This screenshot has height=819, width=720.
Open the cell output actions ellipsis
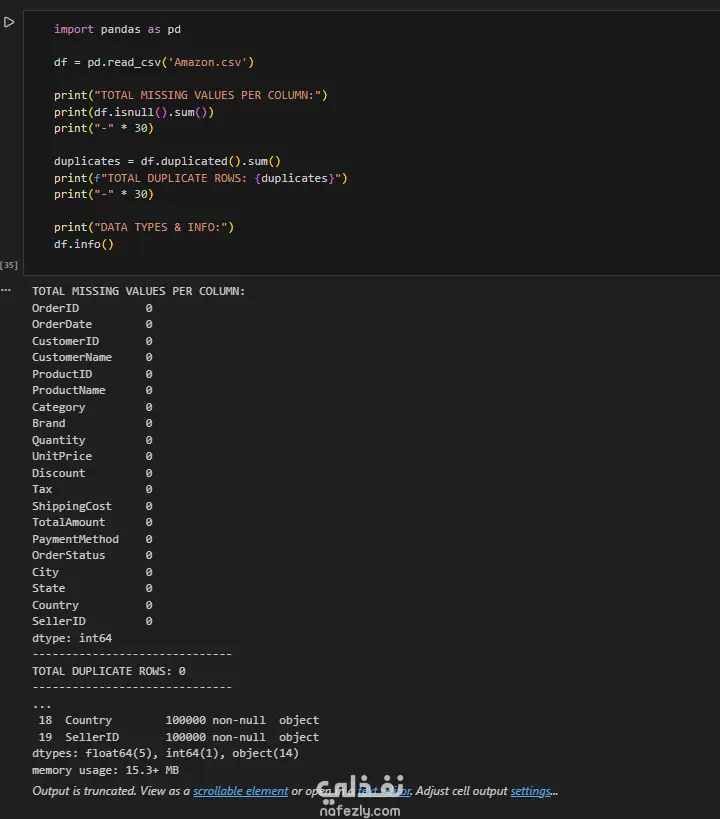pyautogui.click(x=6, y=290)
